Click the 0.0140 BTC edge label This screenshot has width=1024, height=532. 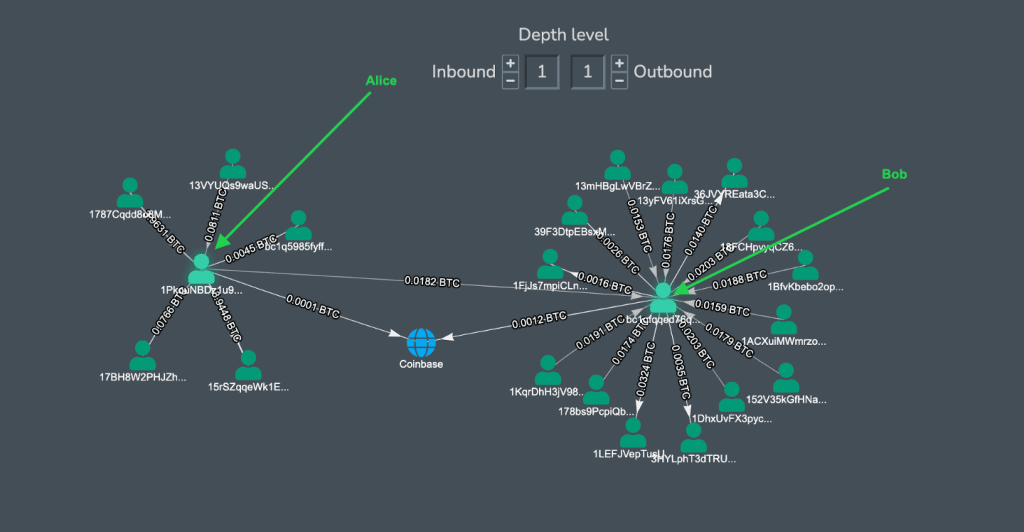point(701,230)
